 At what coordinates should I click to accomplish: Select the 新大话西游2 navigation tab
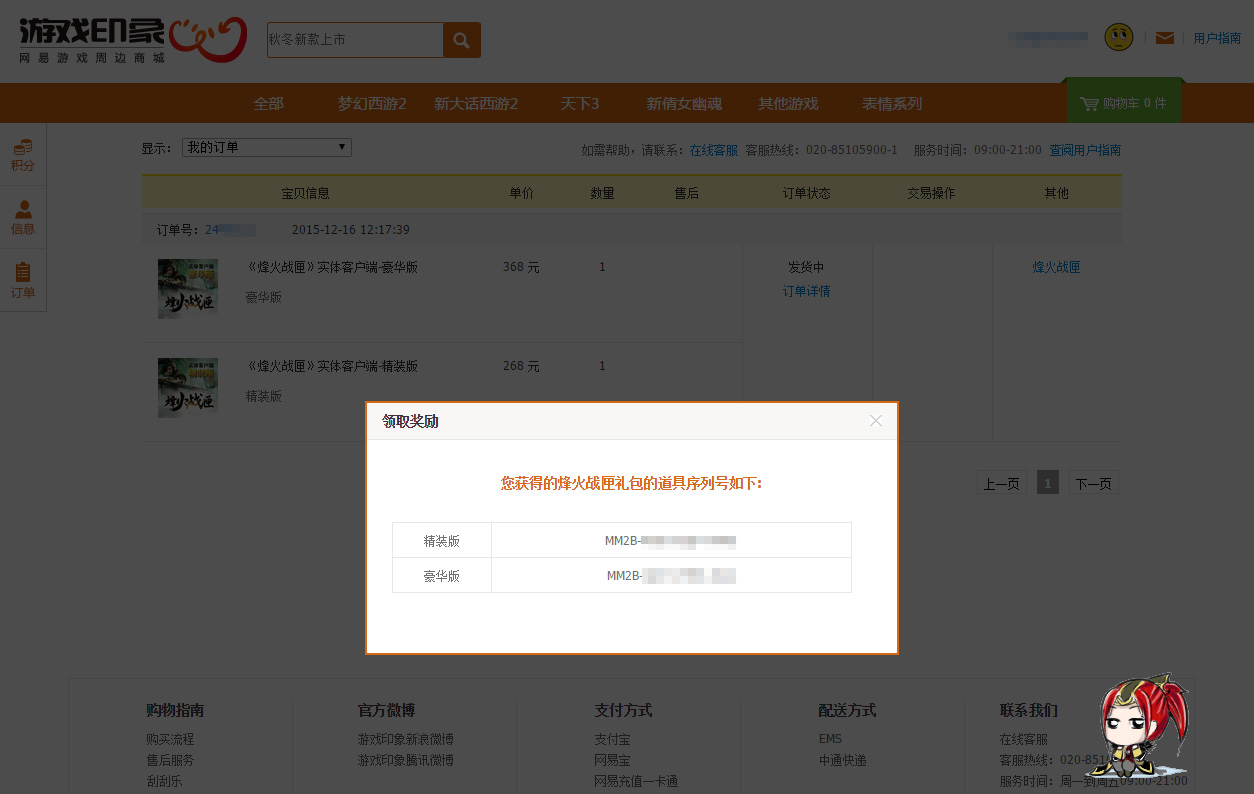pos(476,104)
